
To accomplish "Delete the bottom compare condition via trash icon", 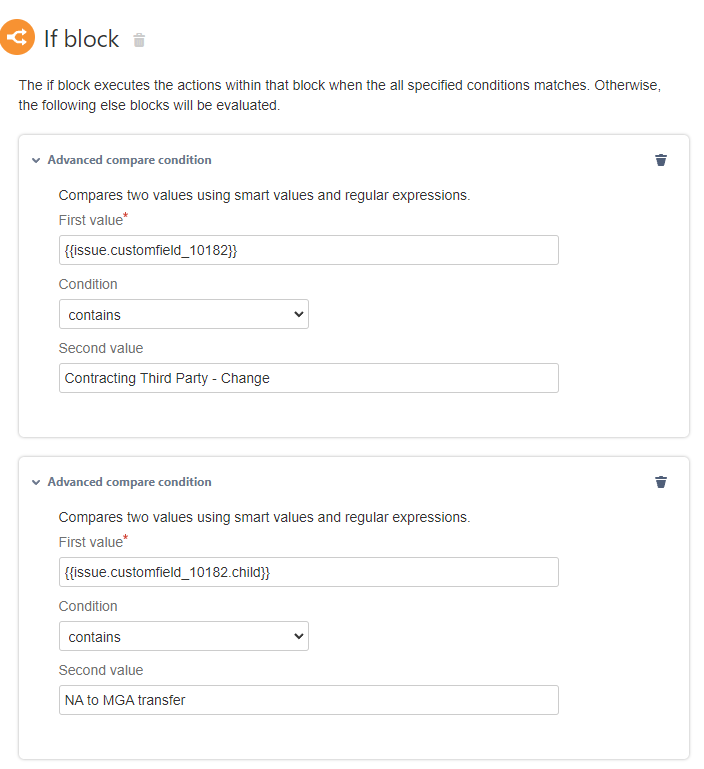I will pyautogui.click(x=660, y=482).
